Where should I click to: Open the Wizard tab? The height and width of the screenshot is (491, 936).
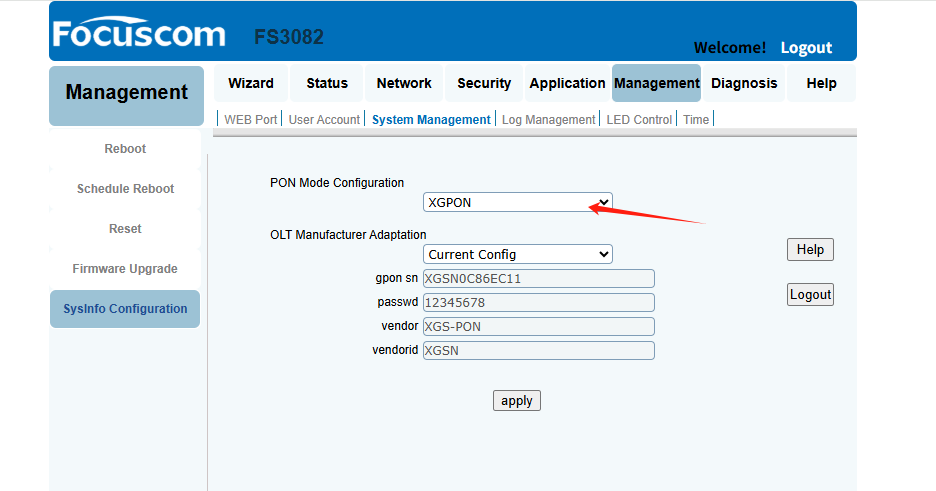251,83
